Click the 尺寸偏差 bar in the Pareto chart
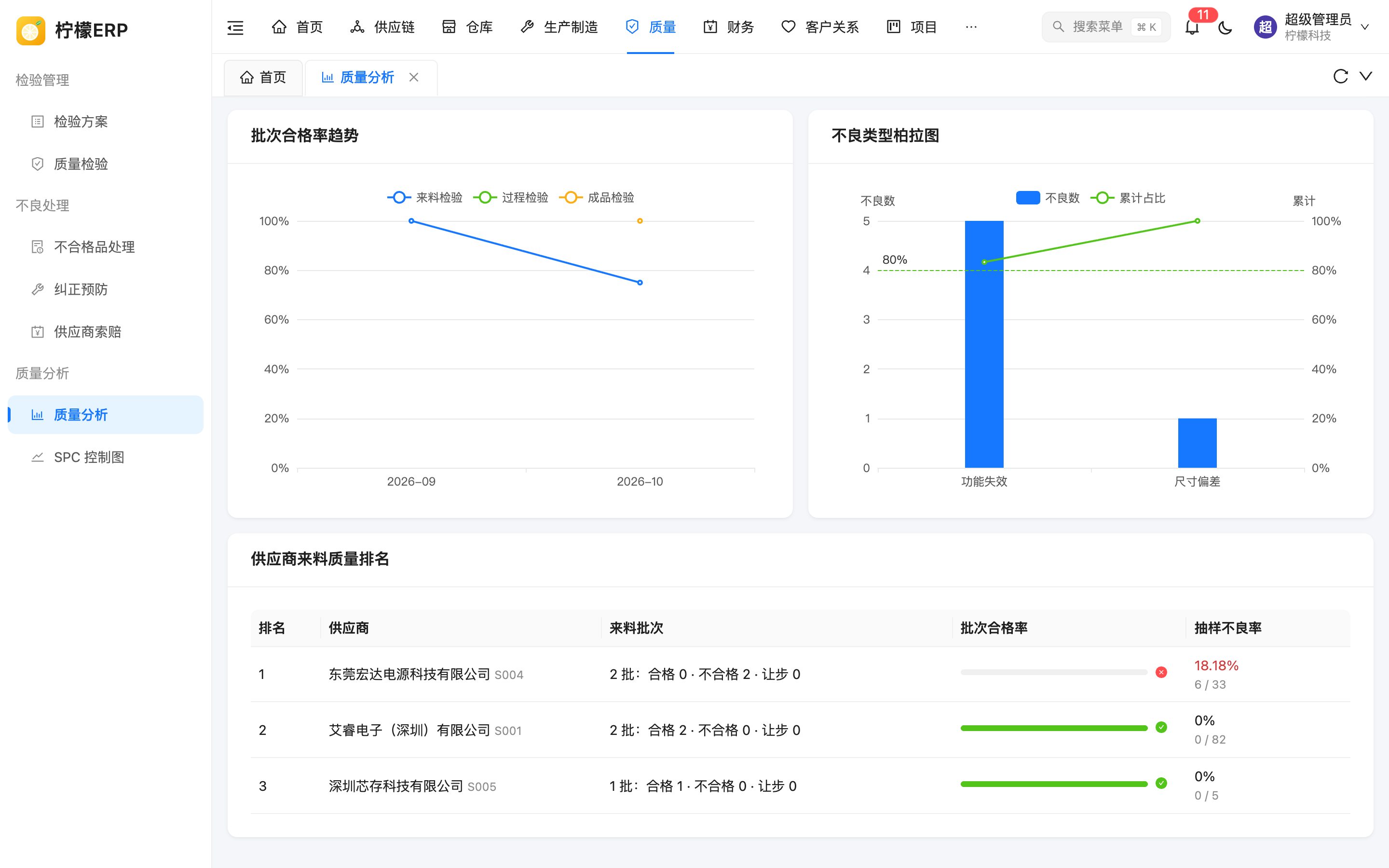The image size is (1389, 868). [x=1198, y=443]
